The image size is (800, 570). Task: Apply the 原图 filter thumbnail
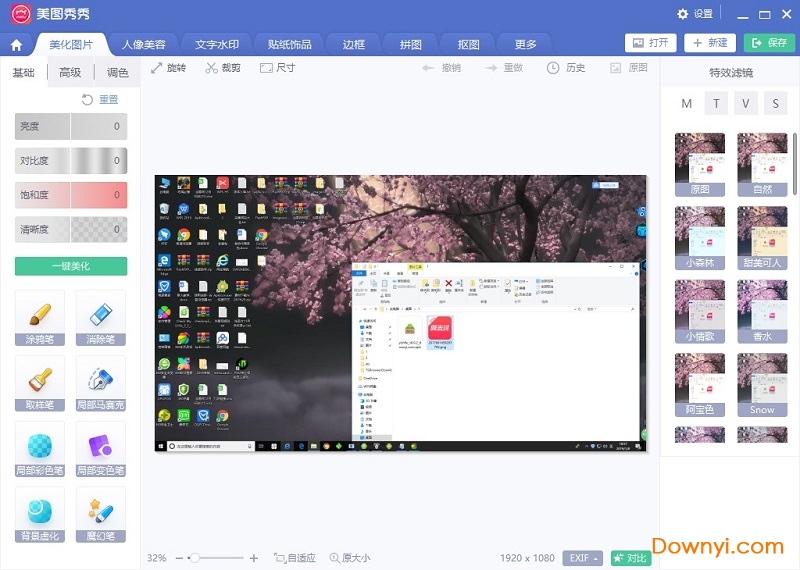tap(700, 164)
